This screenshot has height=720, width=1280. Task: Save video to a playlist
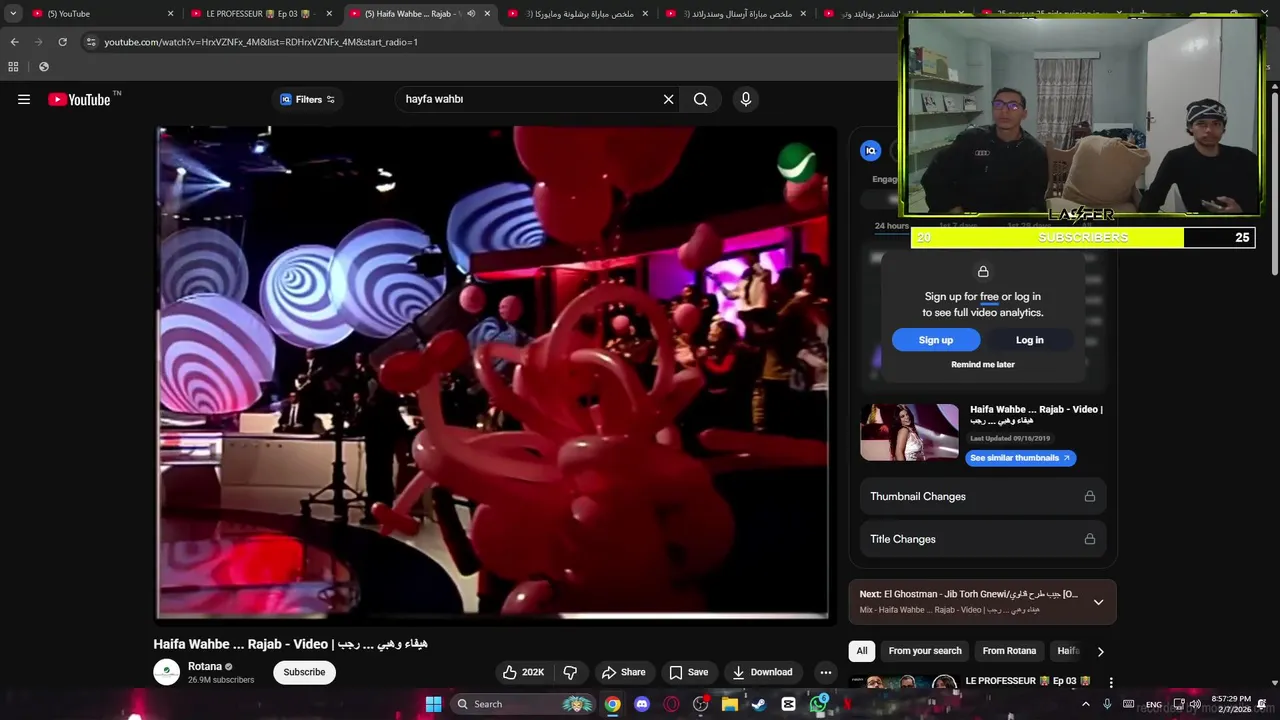[x=689, y=672]
